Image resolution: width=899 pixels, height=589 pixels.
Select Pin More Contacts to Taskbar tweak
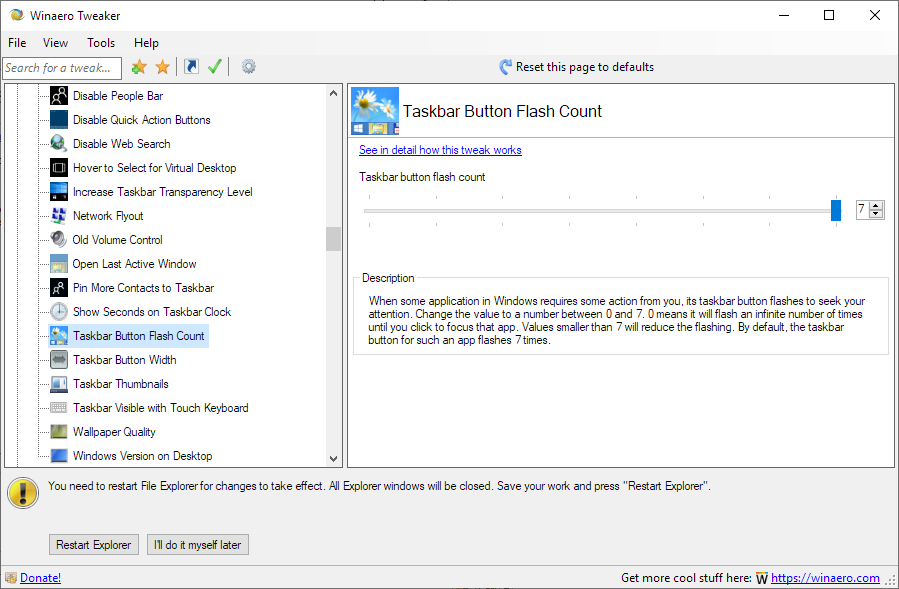[143, 288]
